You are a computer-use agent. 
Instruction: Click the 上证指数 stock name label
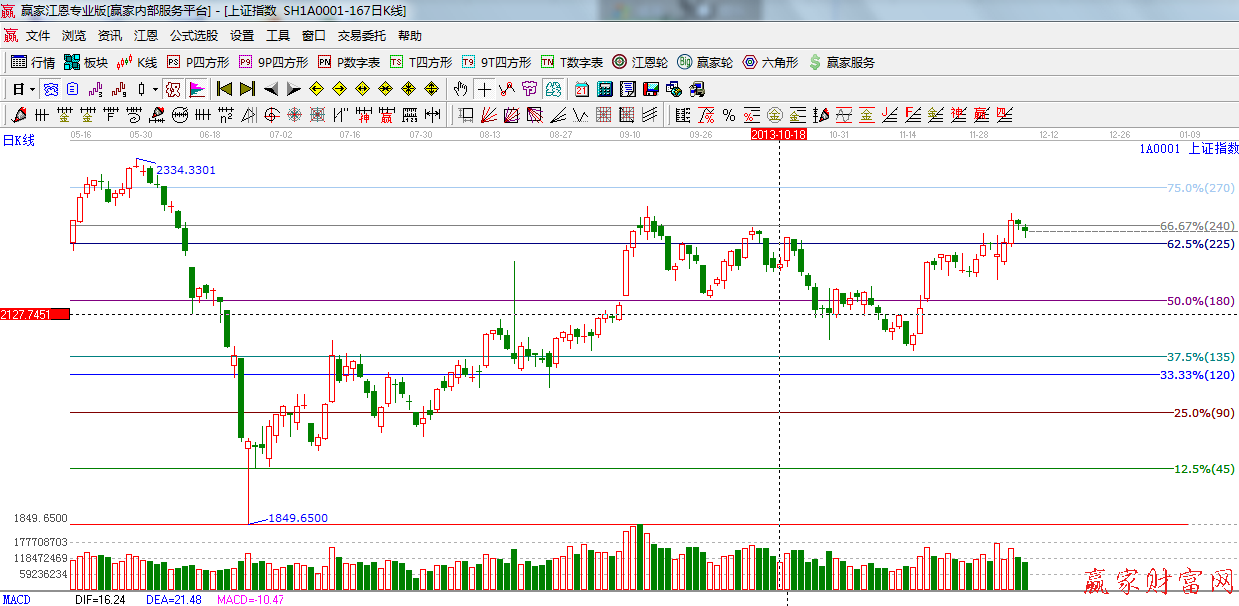1212,149
